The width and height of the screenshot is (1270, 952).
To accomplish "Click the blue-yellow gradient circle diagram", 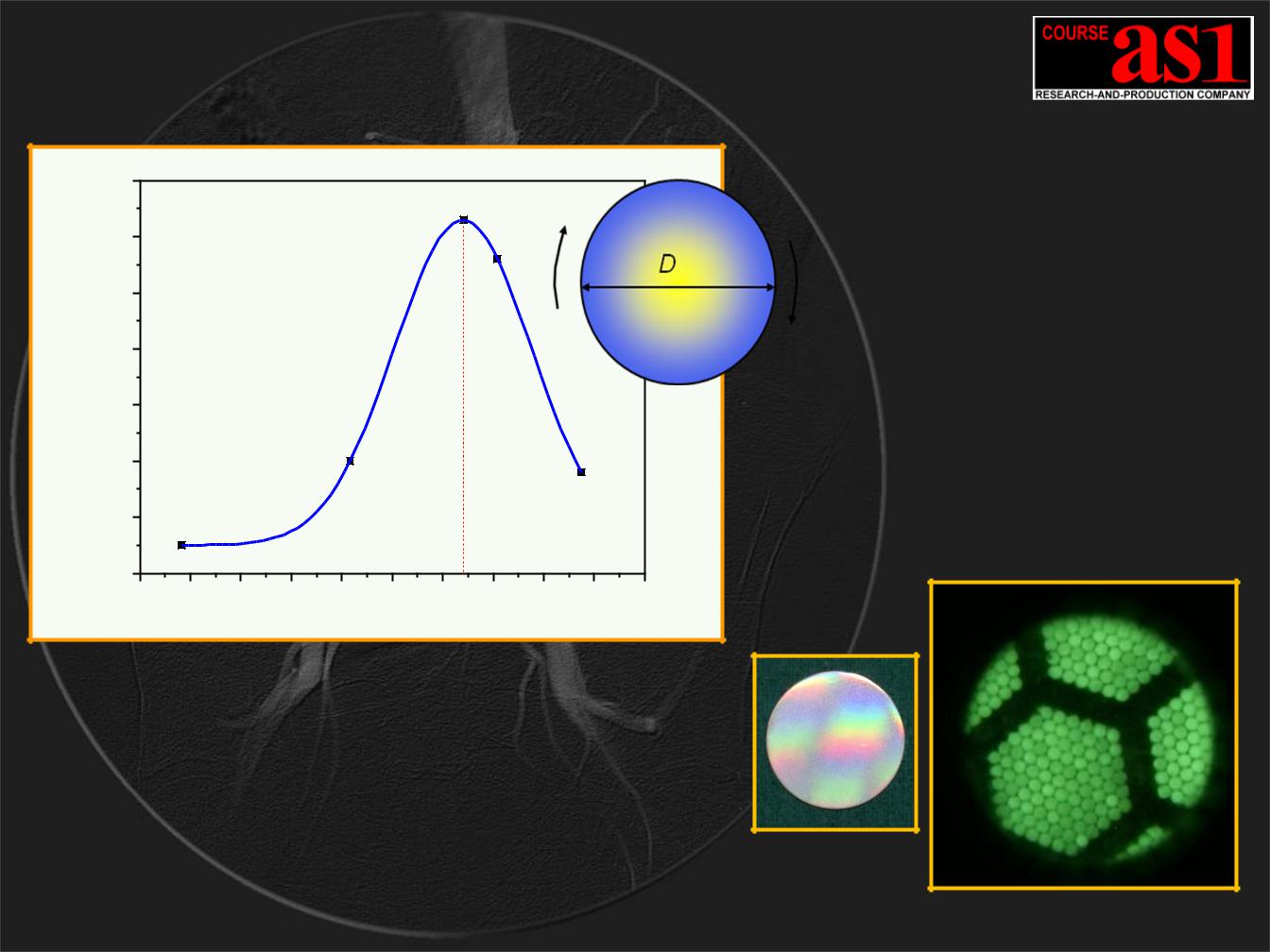I will [678, 282].
